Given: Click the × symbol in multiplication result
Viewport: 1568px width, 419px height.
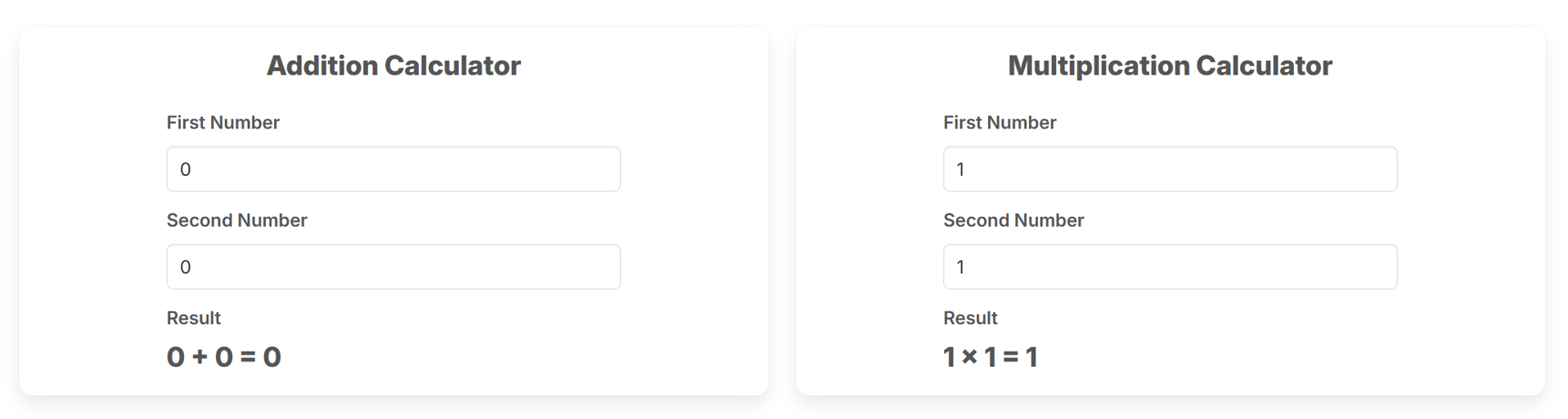Looking at the screenshot, I should [969, 357].
